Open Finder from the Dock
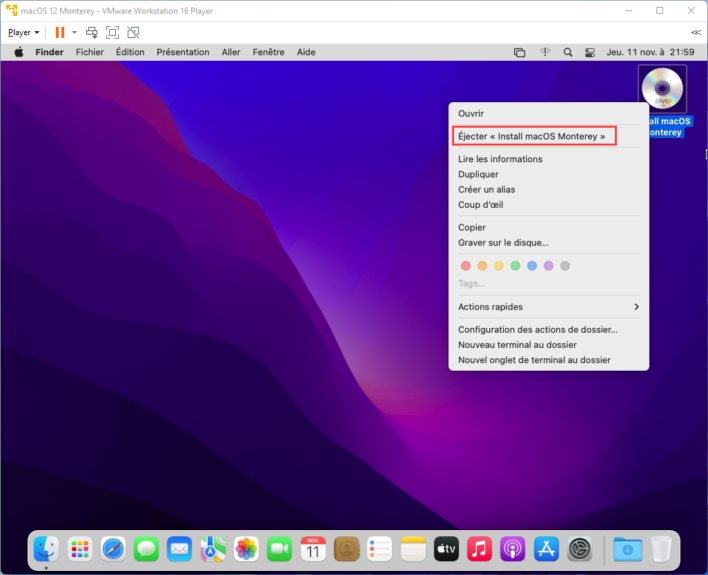Screen dimensions: 708x575 point(47,549)
